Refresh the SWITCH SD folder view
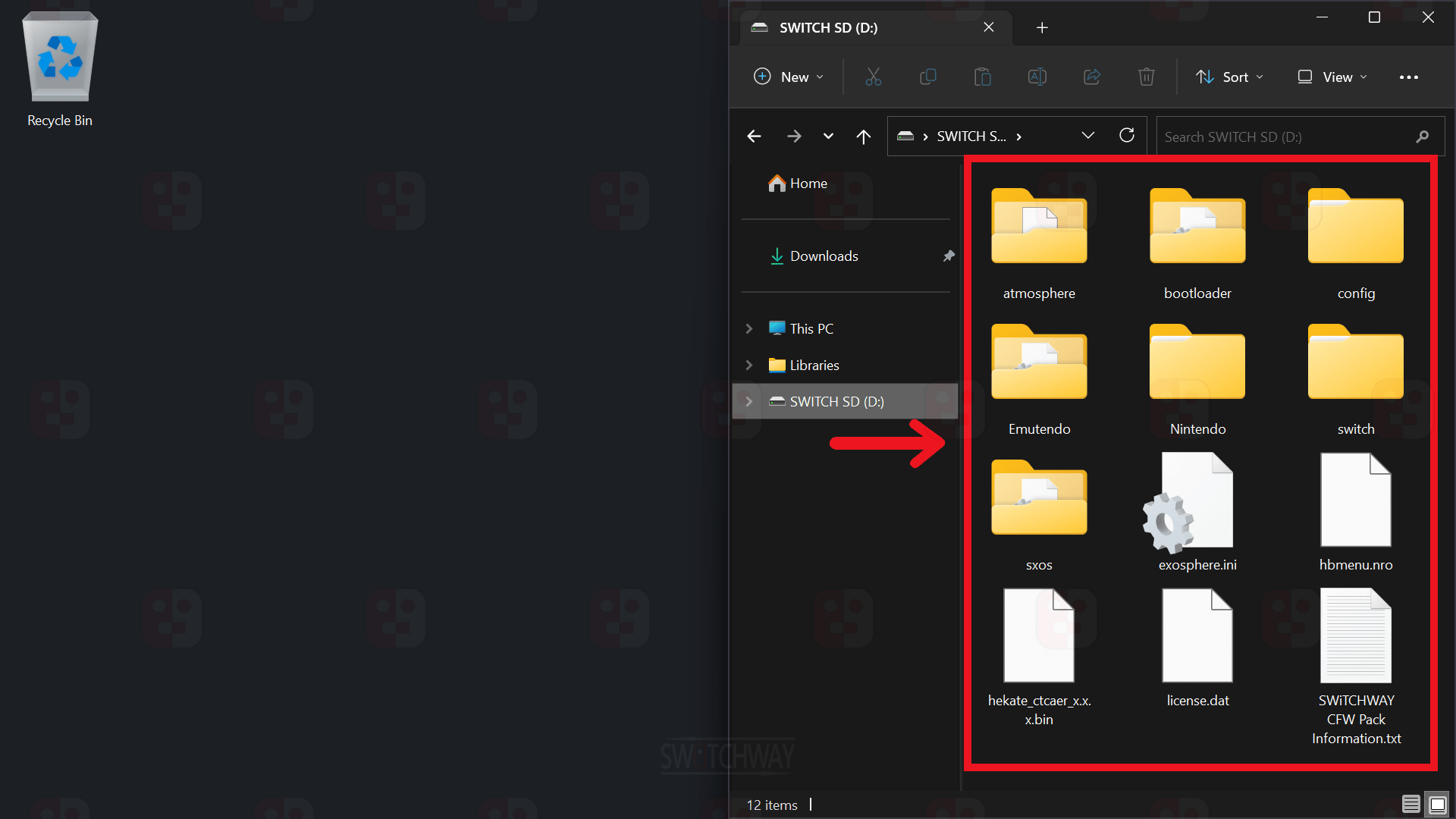This screenshot has width=1456, height=819. pyautogui.click(x=1127, y=136)
